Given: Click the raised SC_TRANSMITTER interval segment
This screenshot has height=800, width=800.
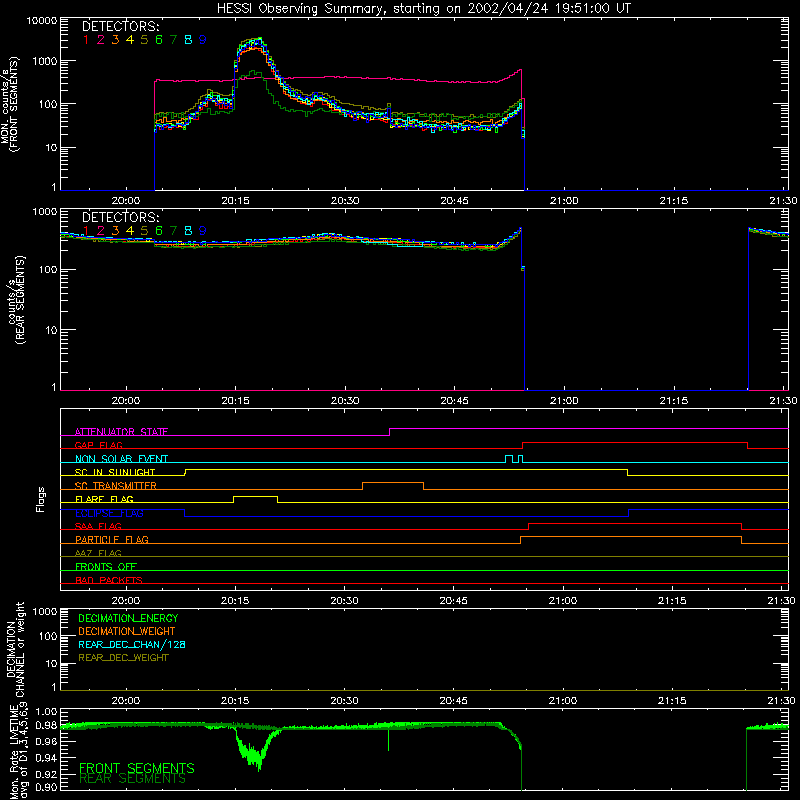Looking at the screenshot, I should [x=393, y=483].
